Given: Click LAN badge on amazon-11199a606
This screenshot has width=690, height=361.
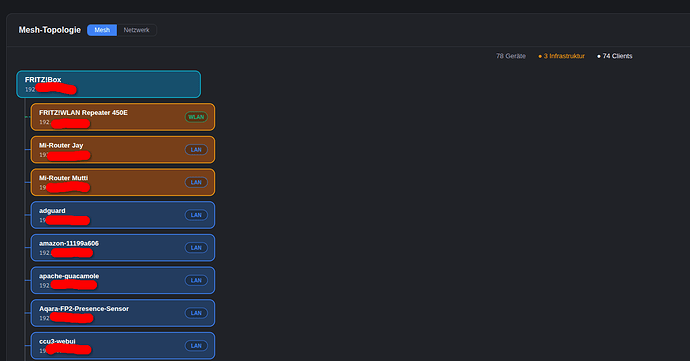Looking at the screenshot, I should tap(196, 247).
